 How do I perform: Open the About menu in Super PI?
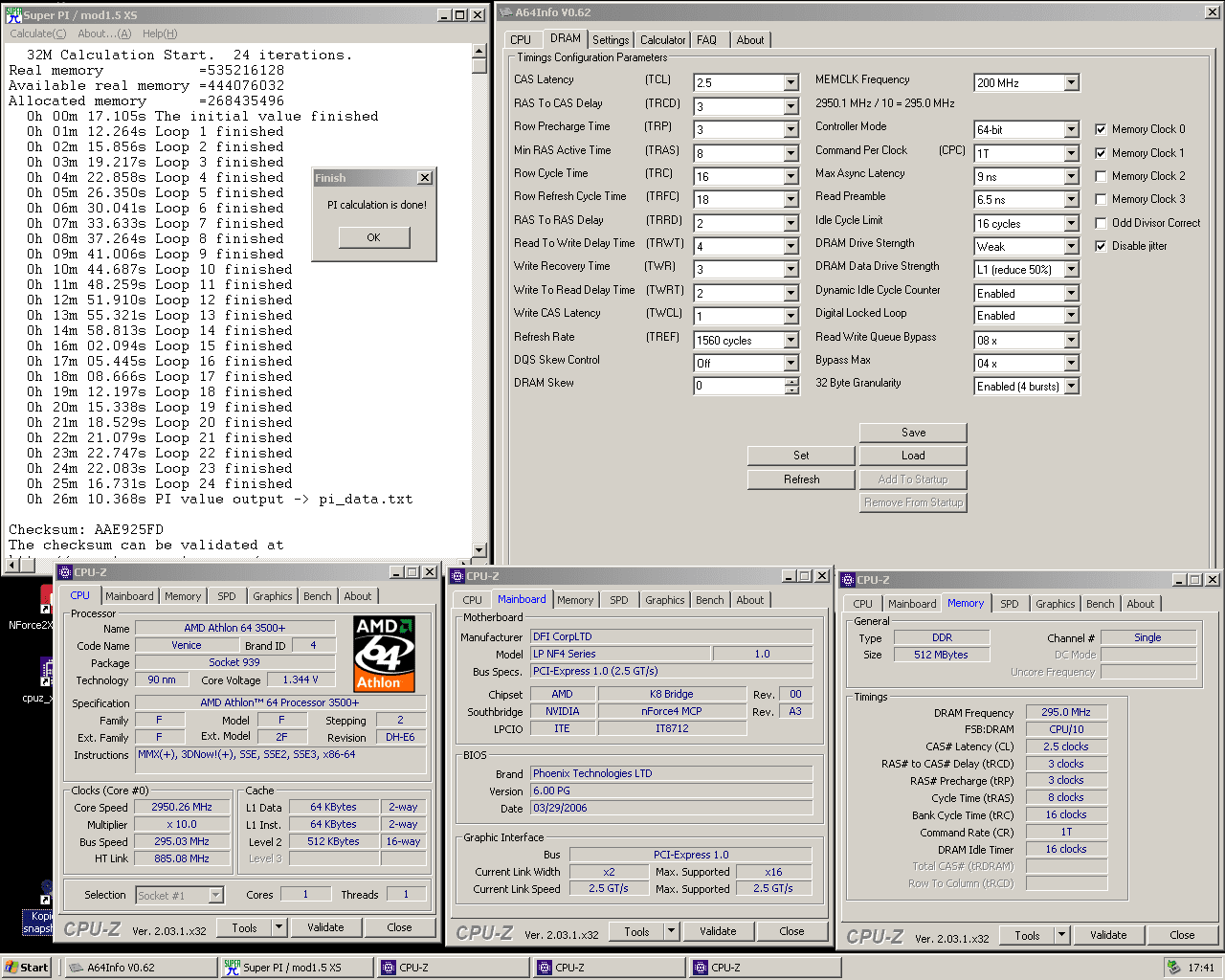point(104,33)
